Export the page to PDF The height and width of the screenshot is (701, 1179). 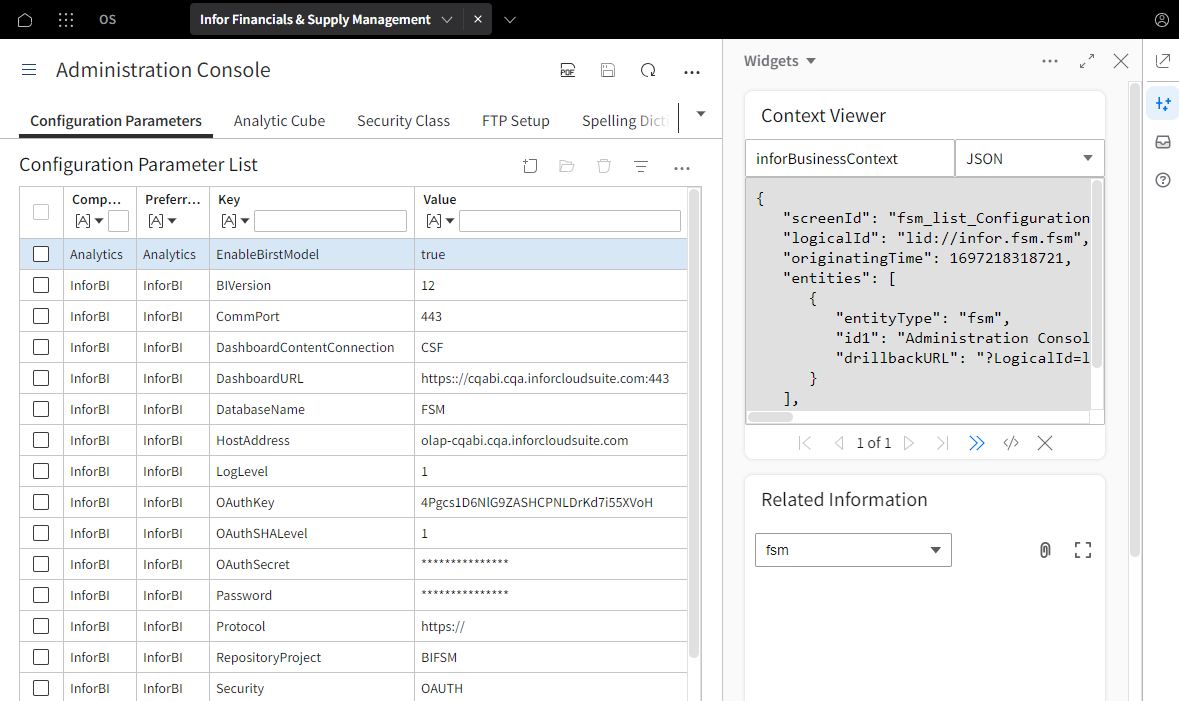pyautogui.click(x=567, y=71)
